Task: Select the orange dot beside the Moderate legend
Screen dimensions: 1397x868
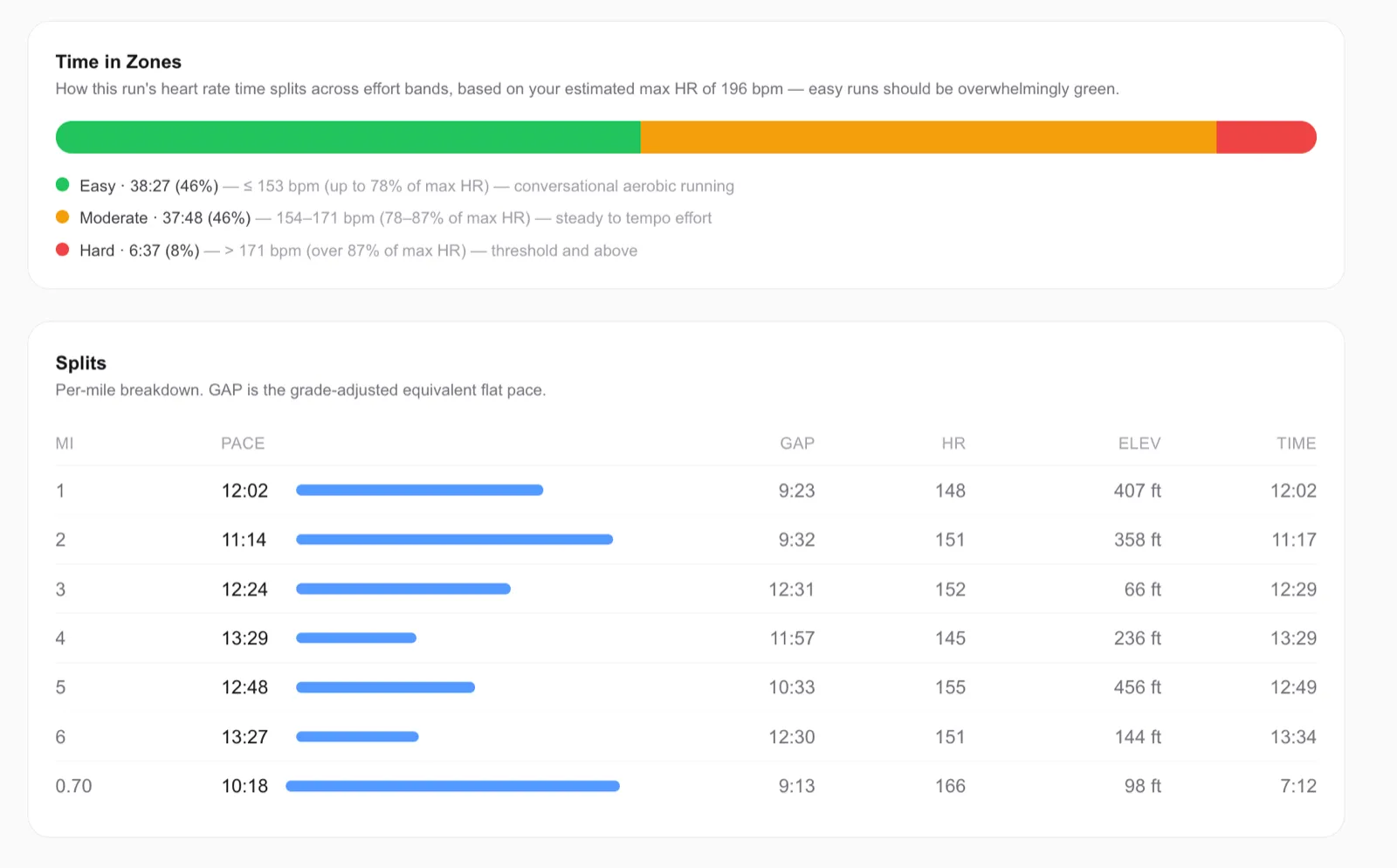Action: pos(63,217)
